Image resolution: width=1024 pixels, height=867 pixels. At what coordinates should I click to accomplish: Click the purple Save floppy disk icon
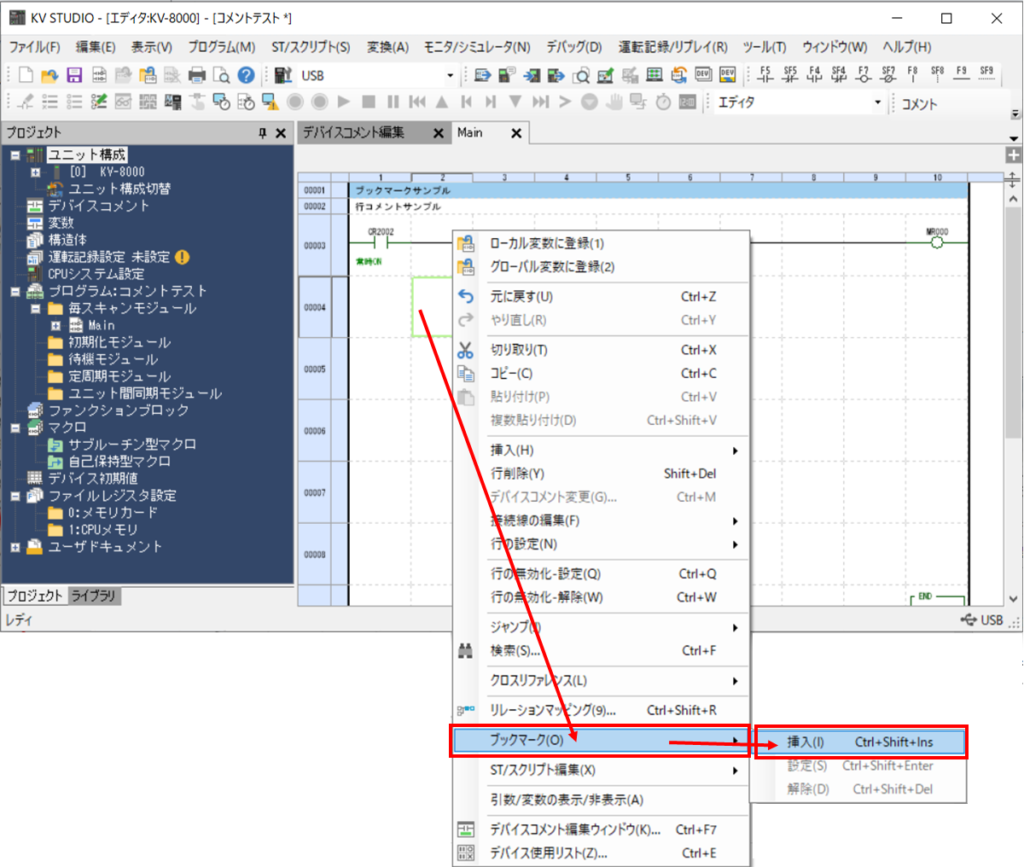pos(74,75)
